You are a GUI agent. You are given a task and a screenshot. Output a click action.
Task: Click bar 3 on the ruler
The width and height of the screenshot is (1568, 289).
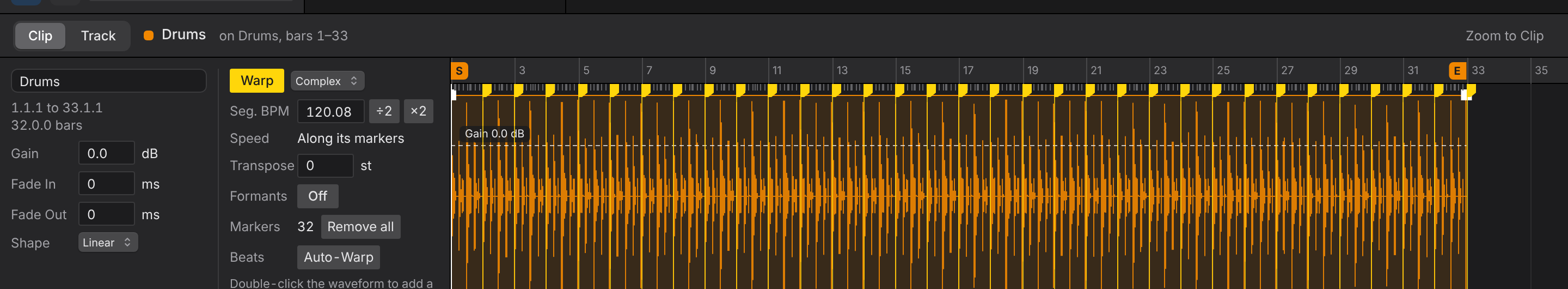[522, 70]
